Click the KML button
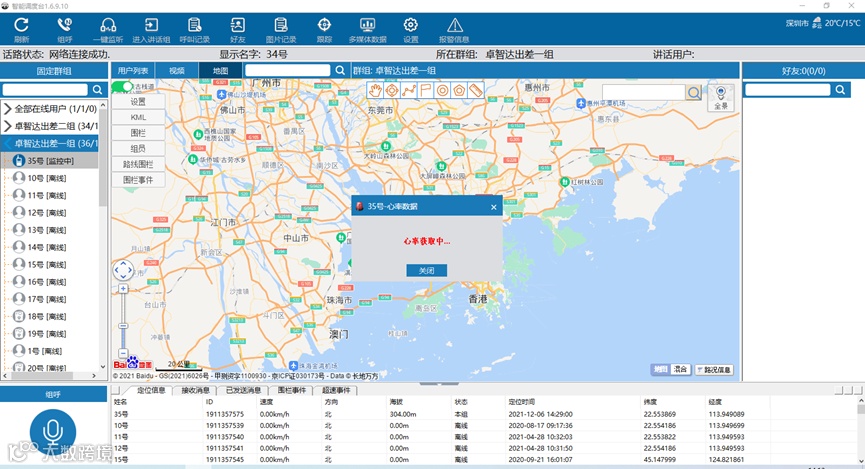 (138, 117)
